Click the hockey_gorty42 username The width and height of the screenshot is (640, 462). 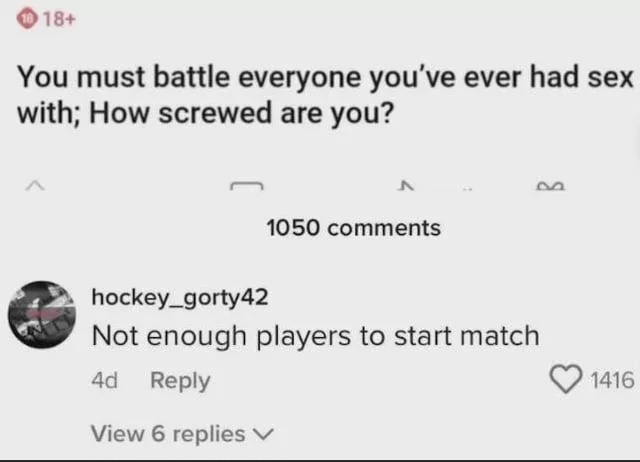pyautogui.click(x=179, y=297)
